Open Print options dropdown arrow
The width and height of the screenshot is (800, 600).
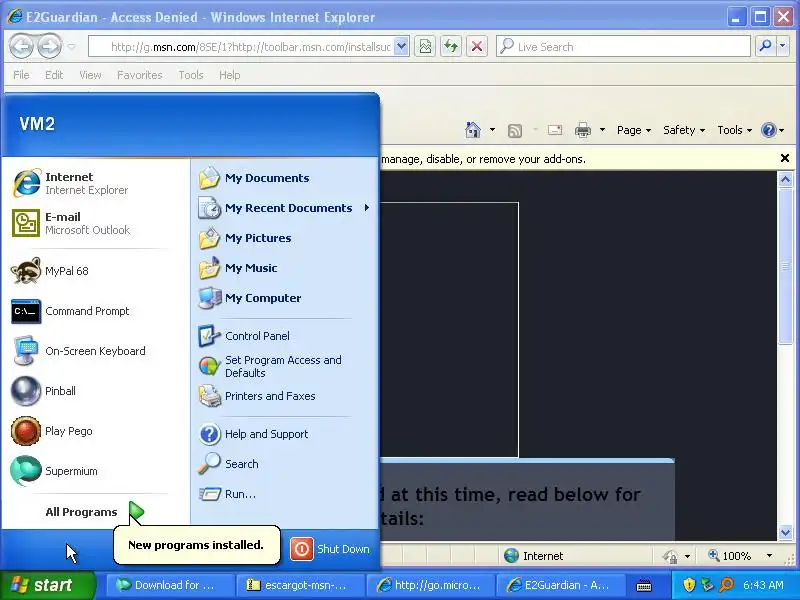click(x=602, y=130)
